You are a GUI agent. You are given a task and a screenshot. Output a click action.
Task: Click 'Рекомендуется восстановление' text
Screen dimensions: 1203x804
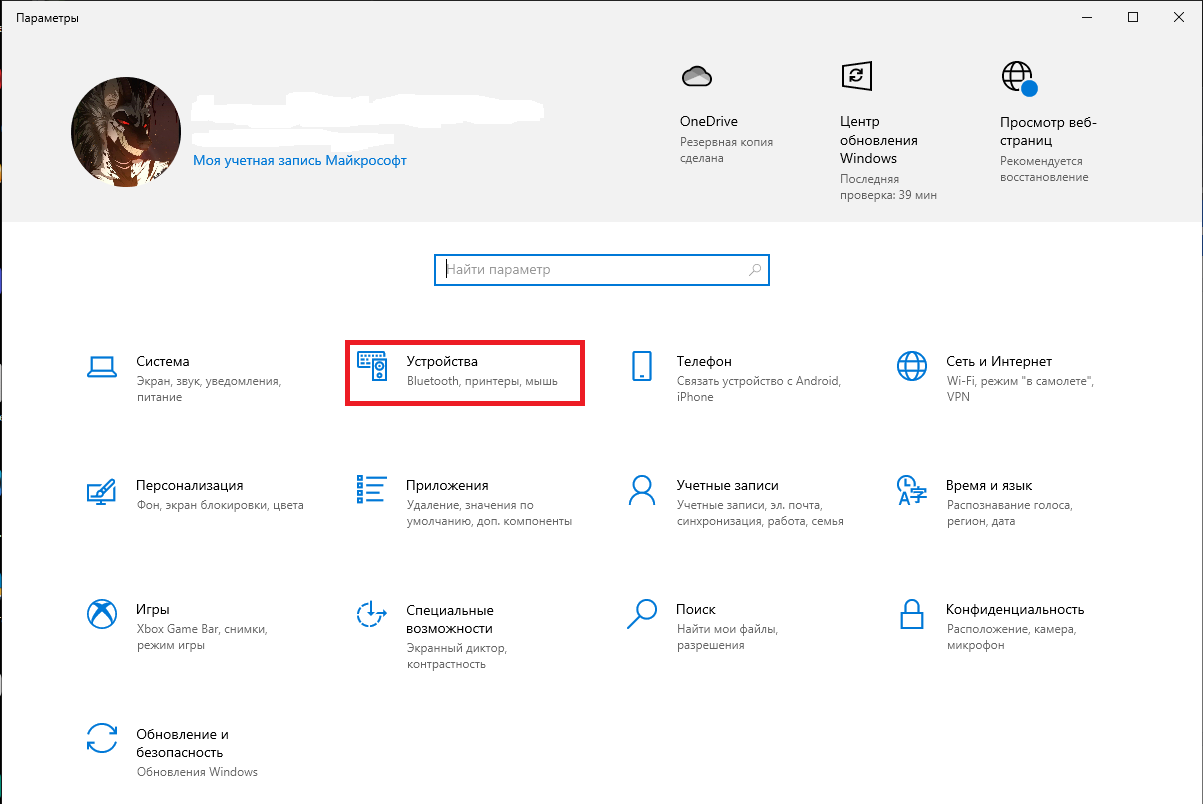click(x=1044, y=169)
